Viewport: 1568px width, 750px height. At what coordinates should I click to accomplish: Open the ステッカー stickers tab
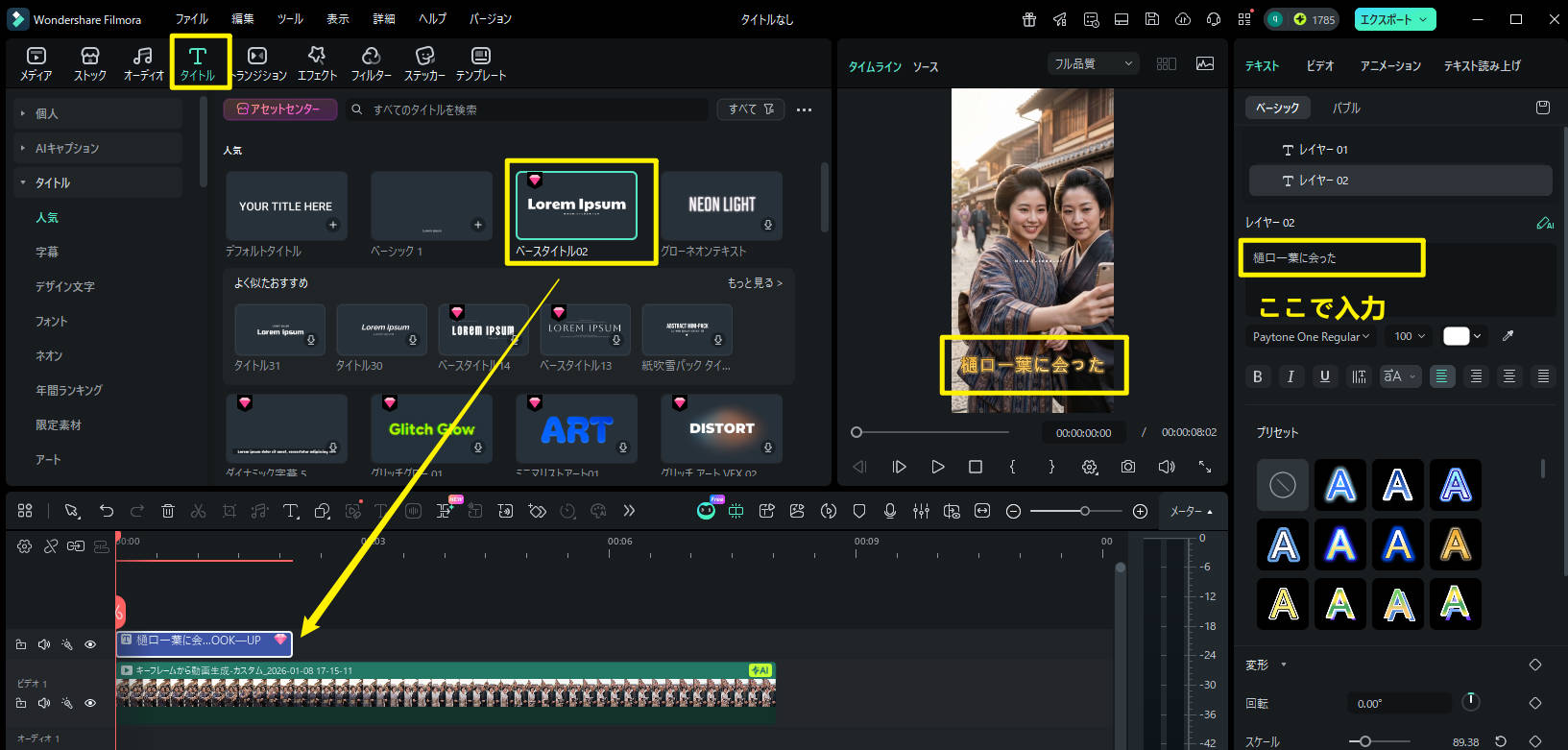click(424, 63)
